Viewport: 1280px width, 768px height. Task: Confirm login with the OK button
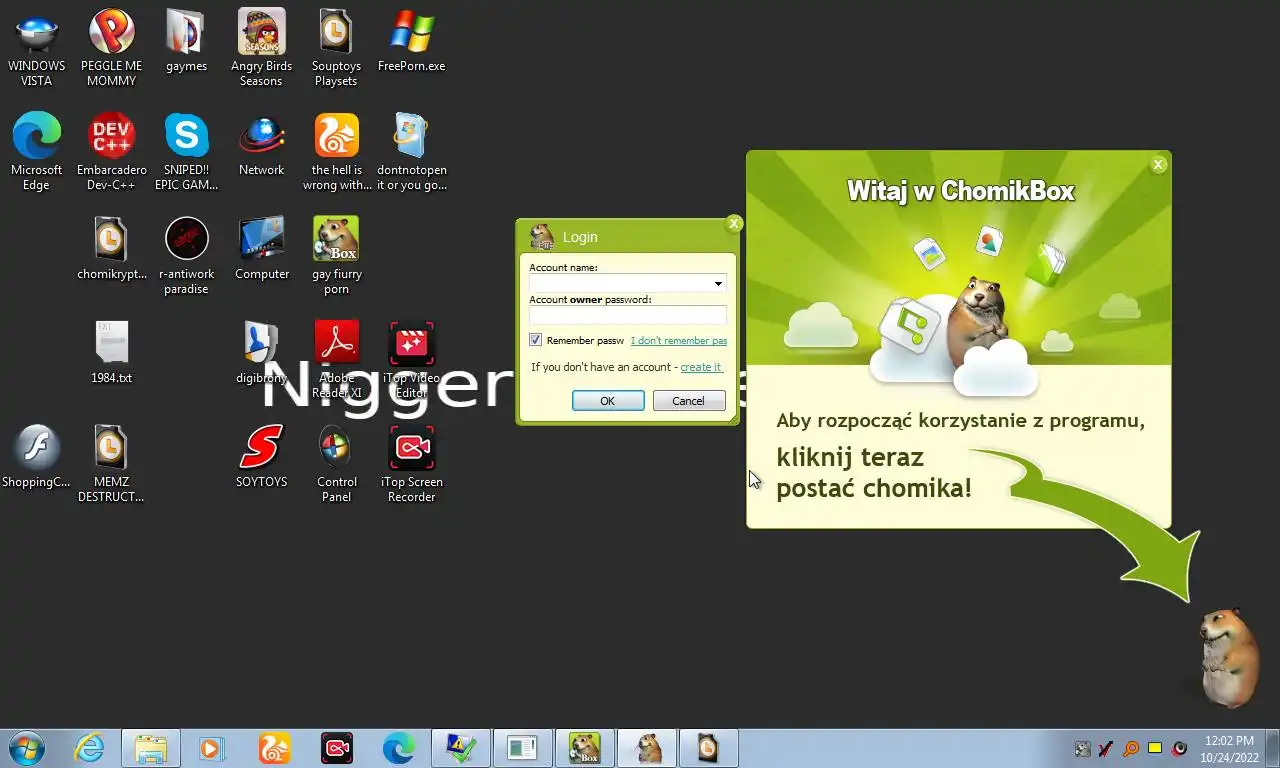click(608, 400)
